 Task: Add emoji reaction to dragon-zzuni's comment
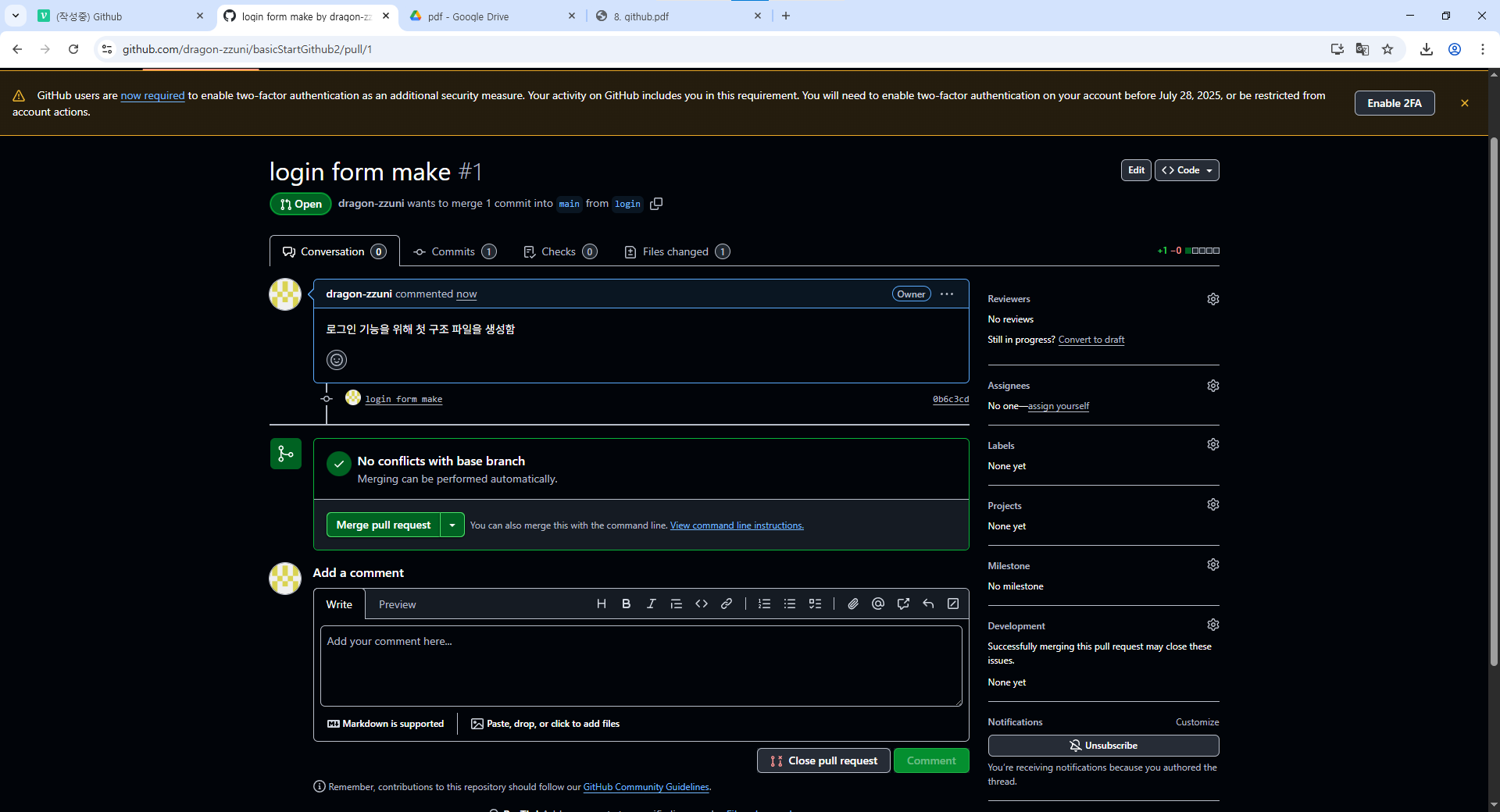(337, 360)
